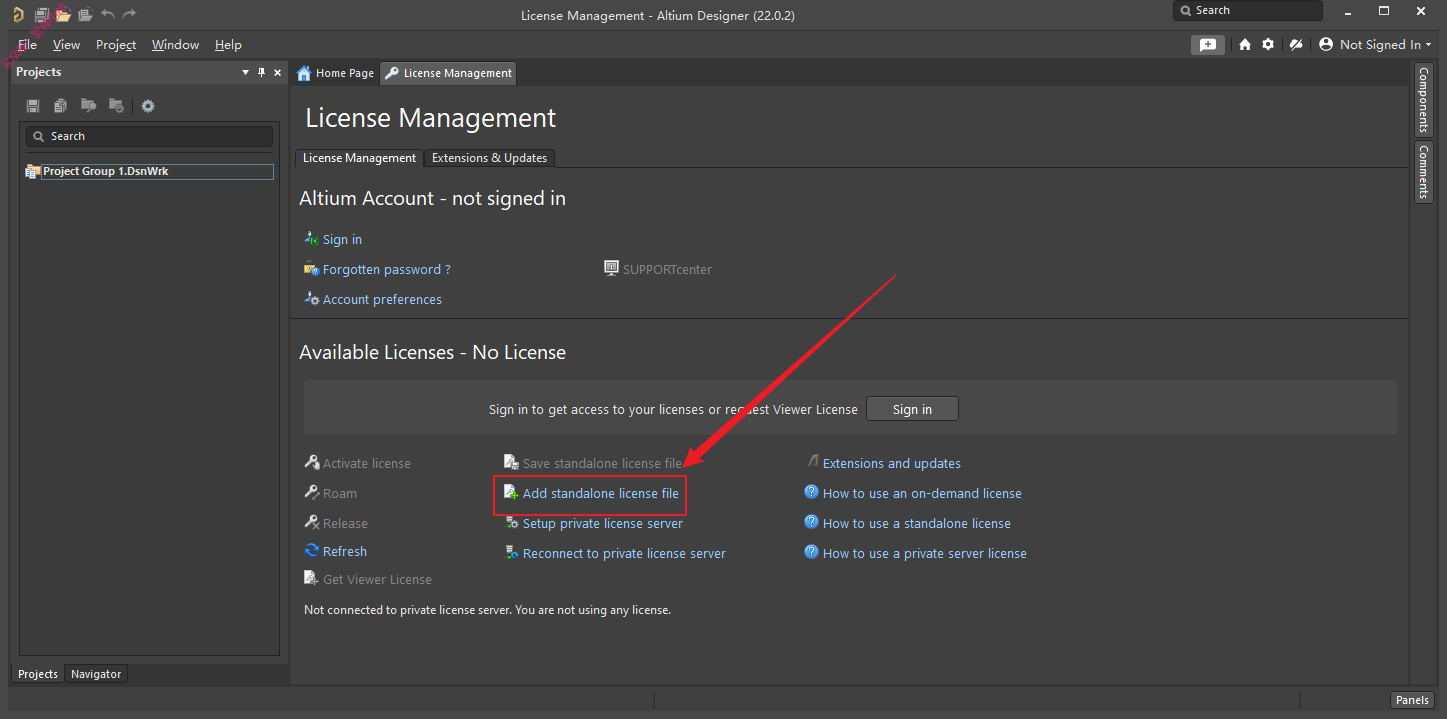Open the Comments side panel tab

pyautogui.click(x=1423, y=172)
